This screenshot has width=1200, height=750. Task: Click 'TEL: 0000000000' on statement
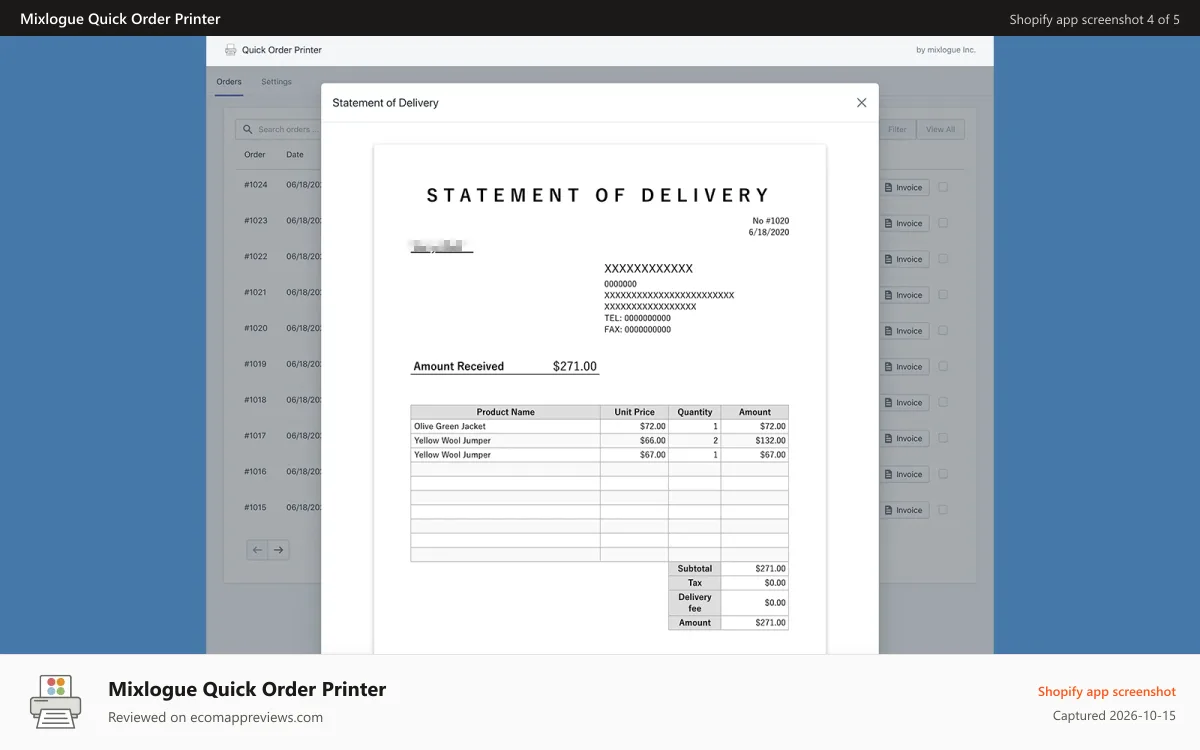pyautogui.click(x=638, y=318)
